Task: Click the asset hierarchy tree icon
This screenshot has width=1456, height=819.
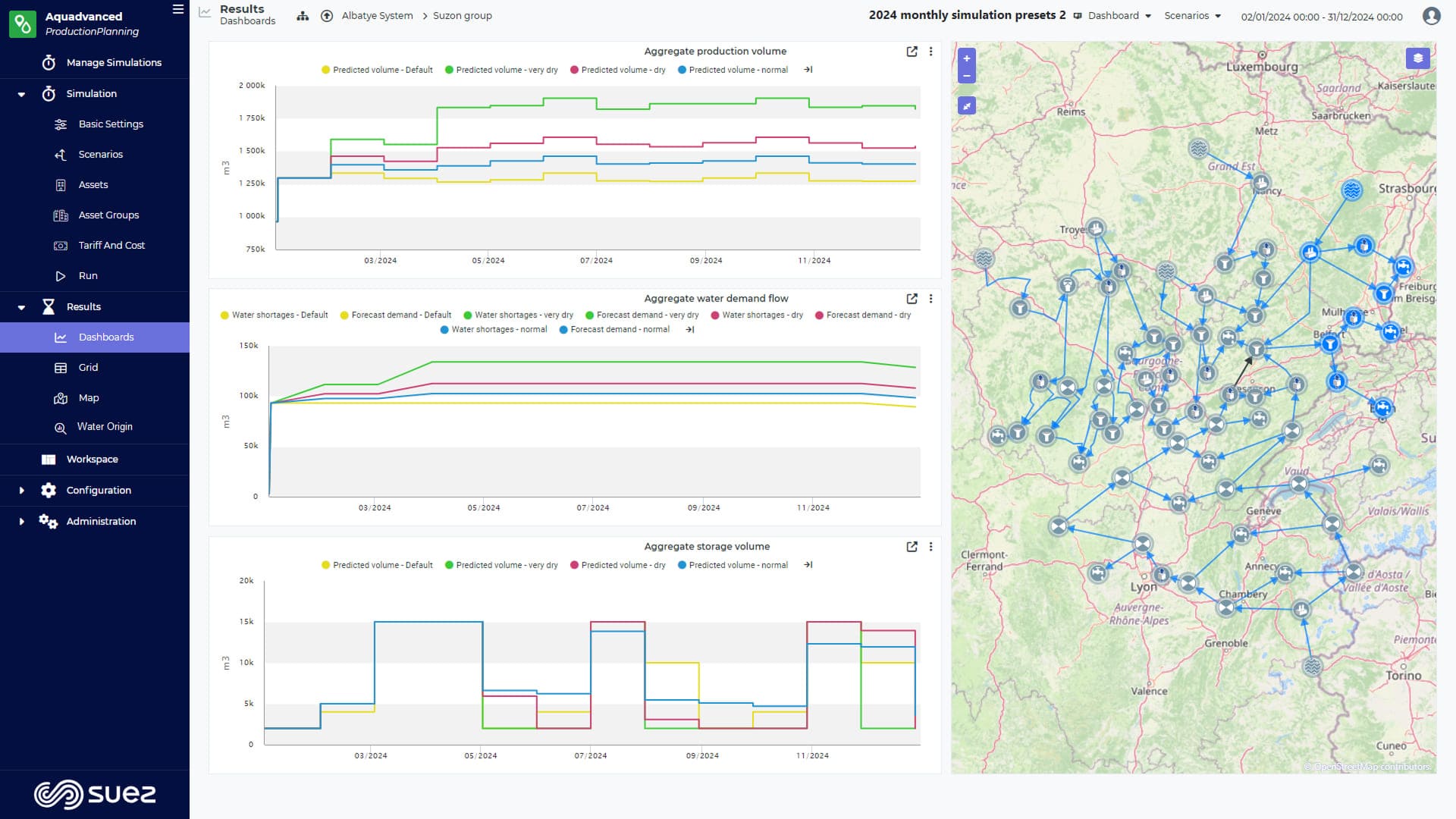Action: (x=303, y=16)
